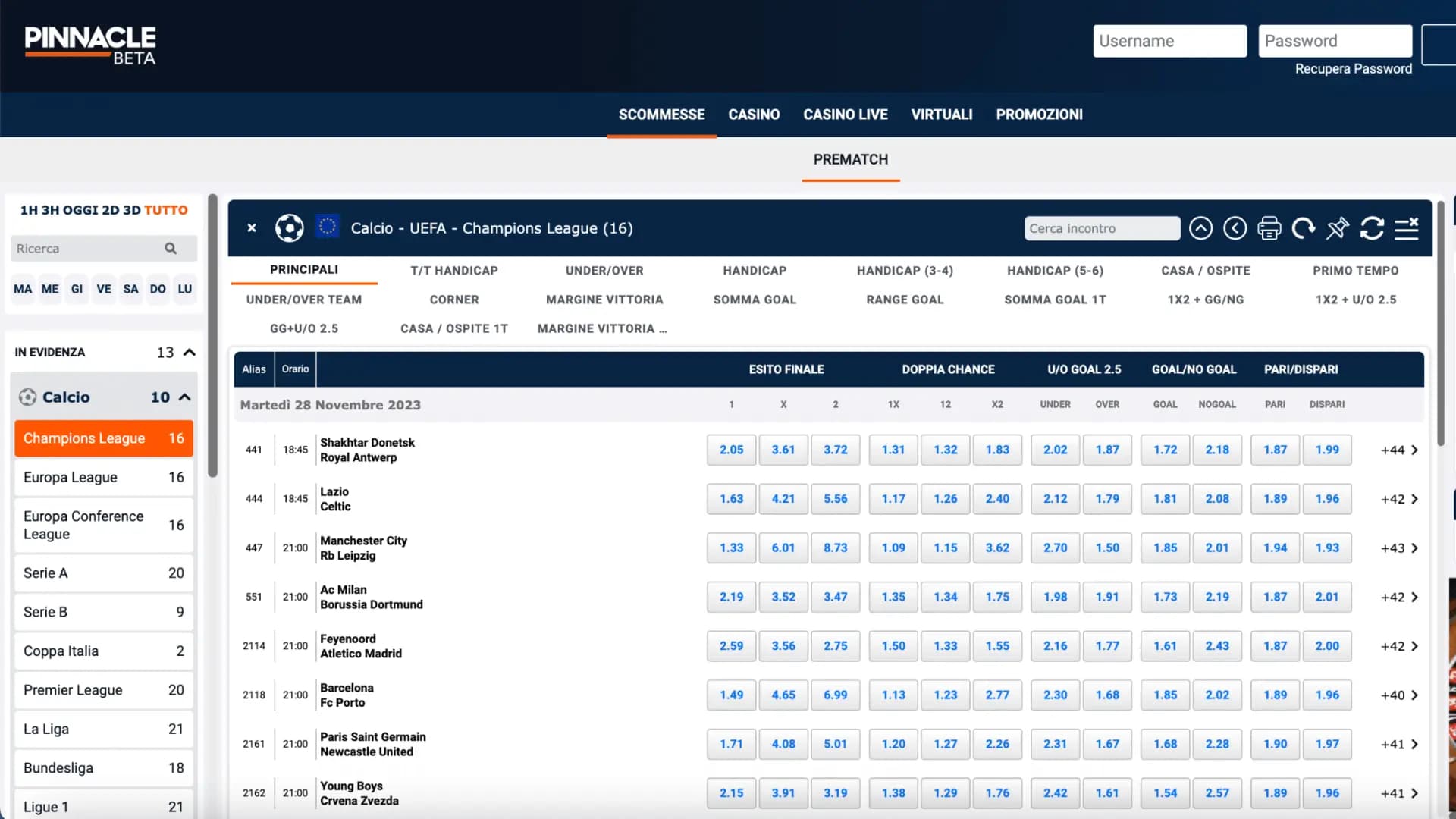Toggle the SA day filter

(x=130, y=289)
